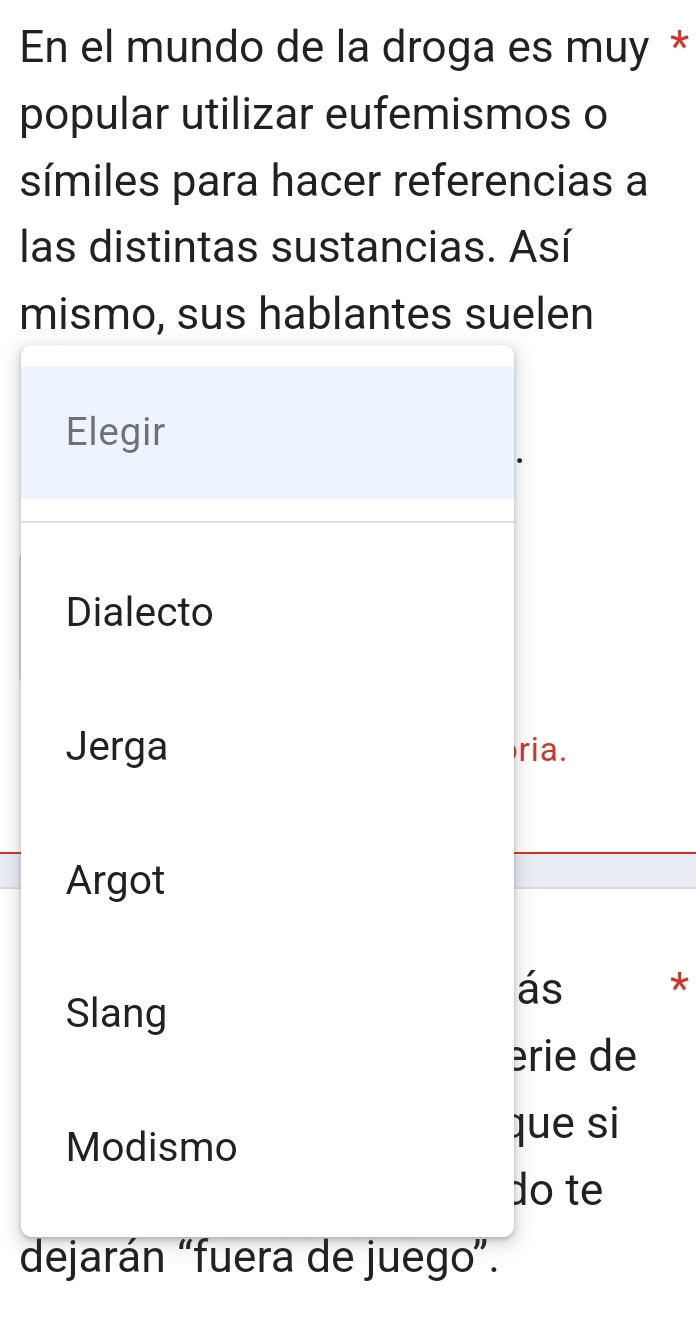Choose "Jerga" from the open dropdown
Screen dimensions: 696x1322
tap(117, 746)
